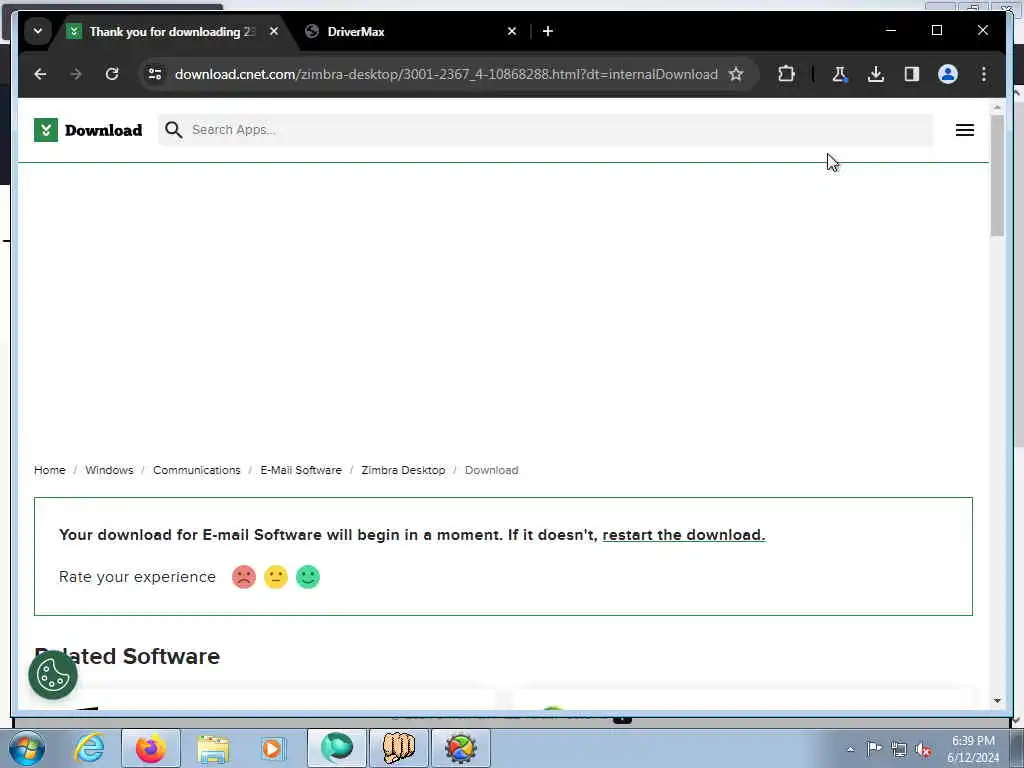Open the teal swirl app on taskbar

336,748
